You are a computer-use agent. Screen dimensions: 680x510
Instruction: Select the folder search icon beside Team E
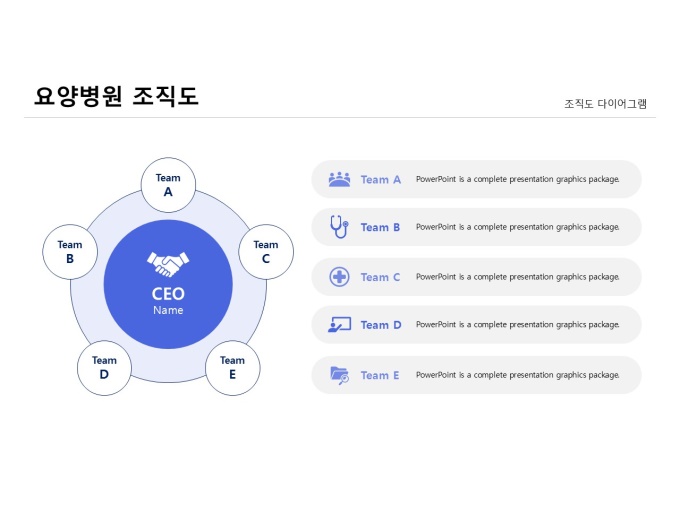click(x=339, y=375)
